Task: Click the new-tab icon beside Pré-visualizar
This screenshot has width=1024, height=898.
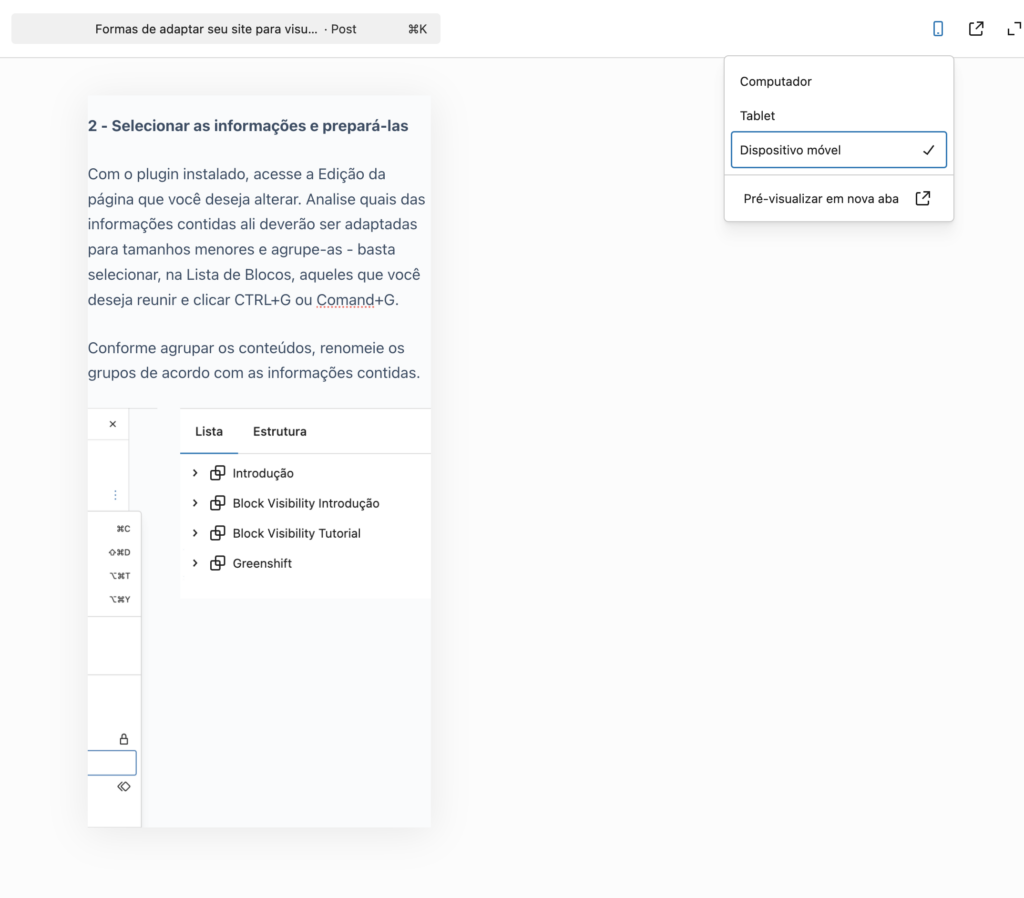Action: click(x=923, y=199)
